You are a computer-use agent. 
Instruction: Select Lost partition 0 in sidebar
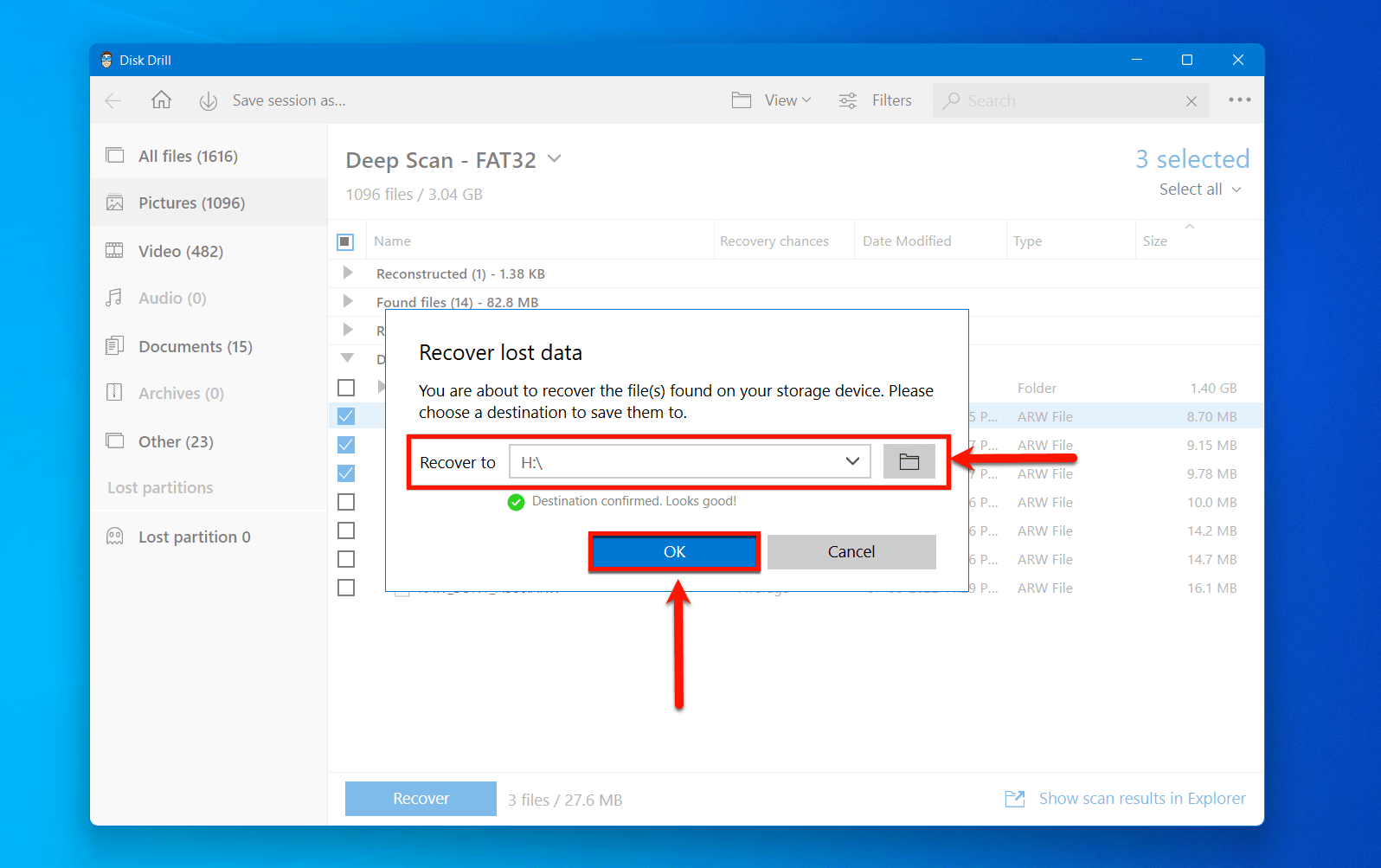[194, 537]
